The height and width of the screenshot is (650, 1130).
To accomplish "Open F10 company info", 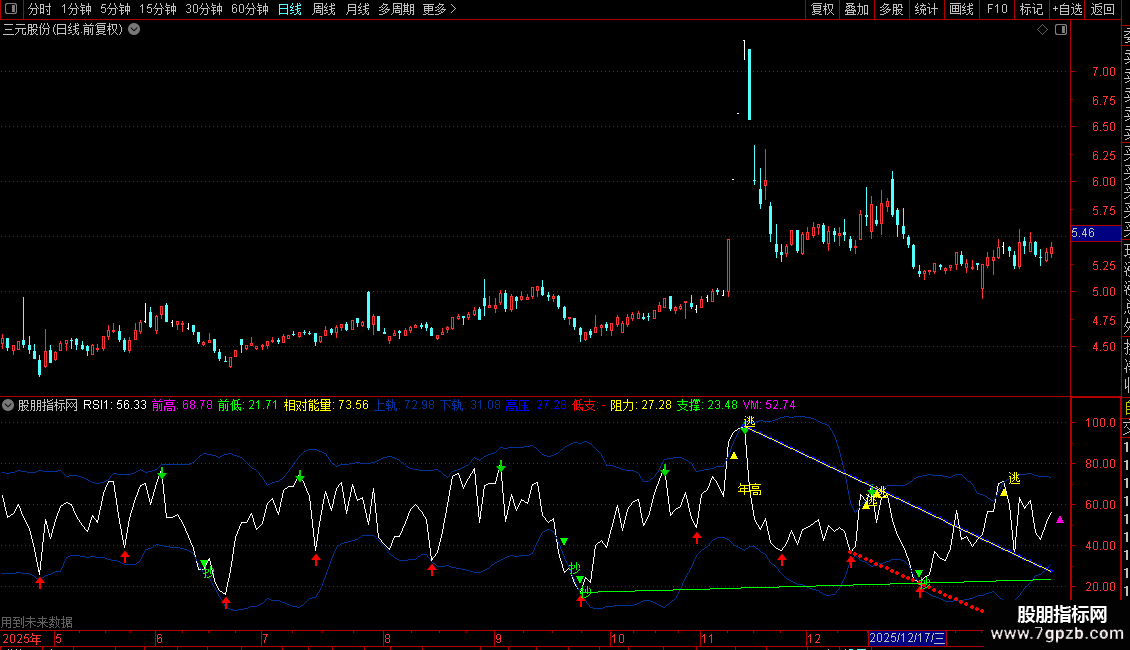I will click(997, 9).
